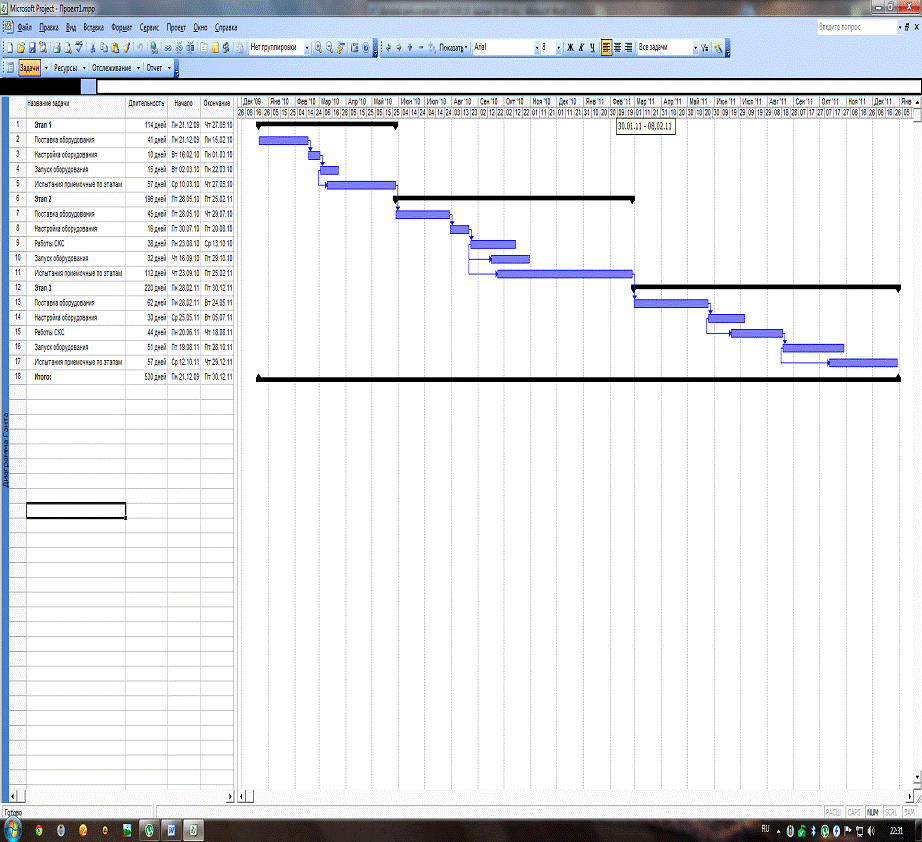Toggle italic formatting (К)

pos(582,47)
